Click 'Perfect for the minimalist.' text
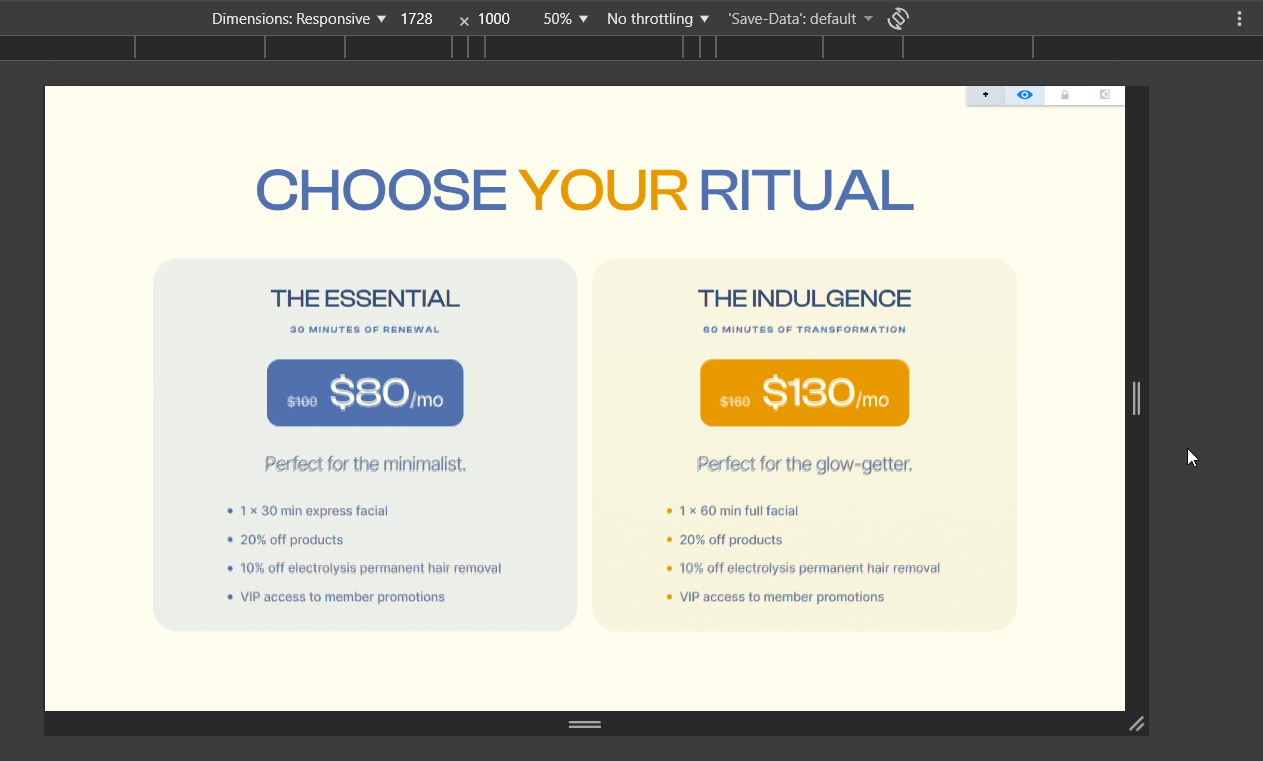The width and height of the screenshot is (1263, 761). [365, 464]
